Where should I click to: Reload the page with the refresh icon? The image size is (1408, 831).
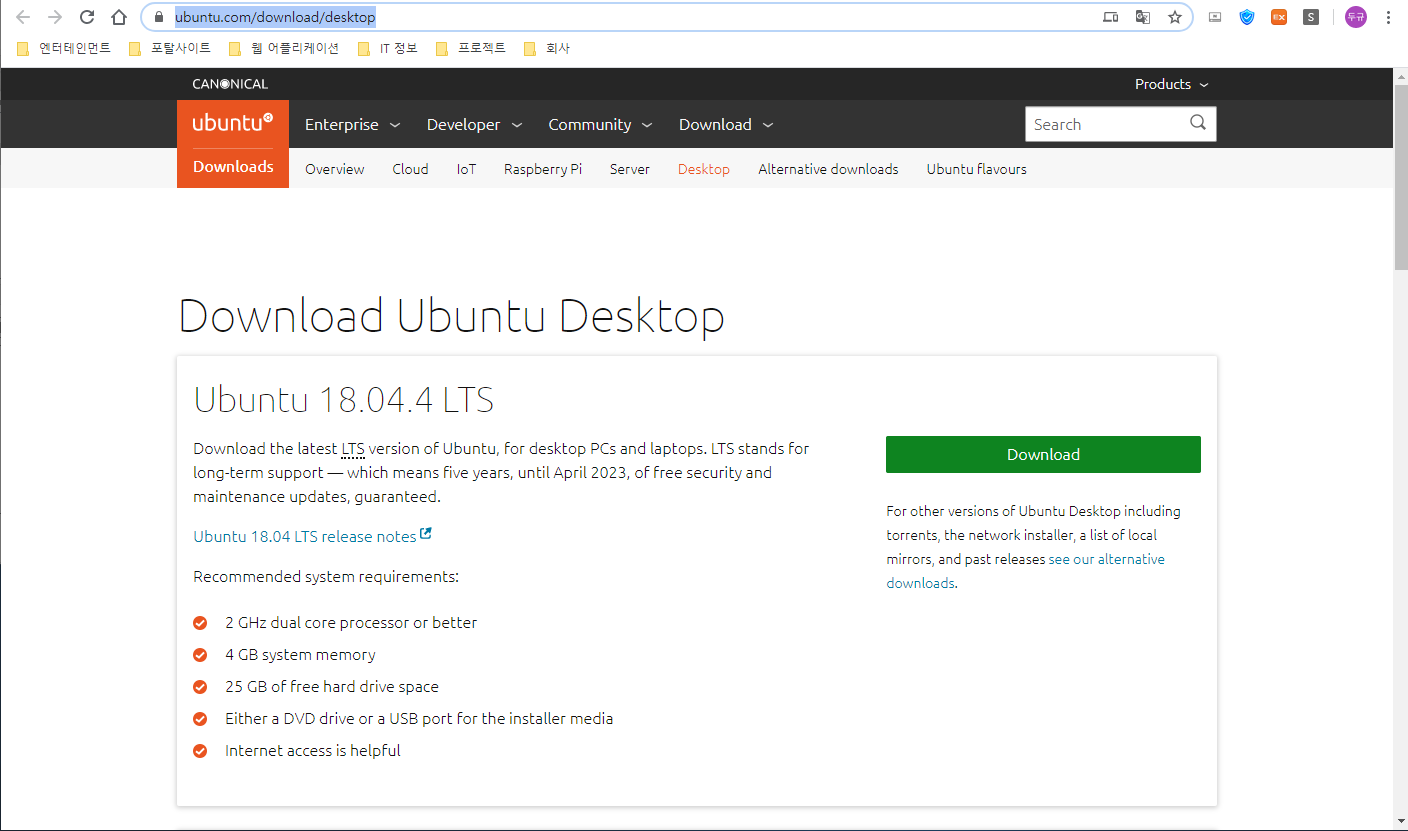click(87, 17)
